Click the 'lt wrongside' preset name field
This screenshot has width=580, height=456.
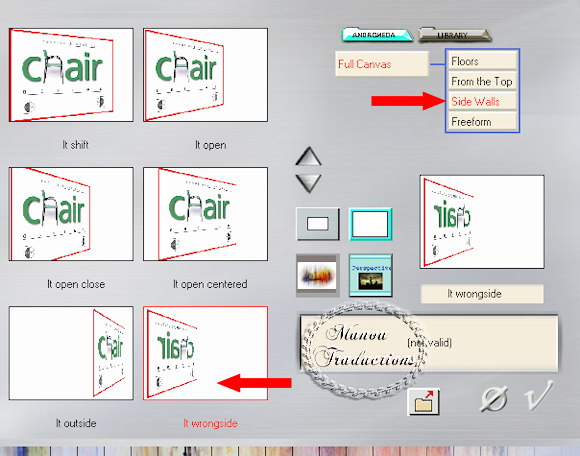(482, 294)
